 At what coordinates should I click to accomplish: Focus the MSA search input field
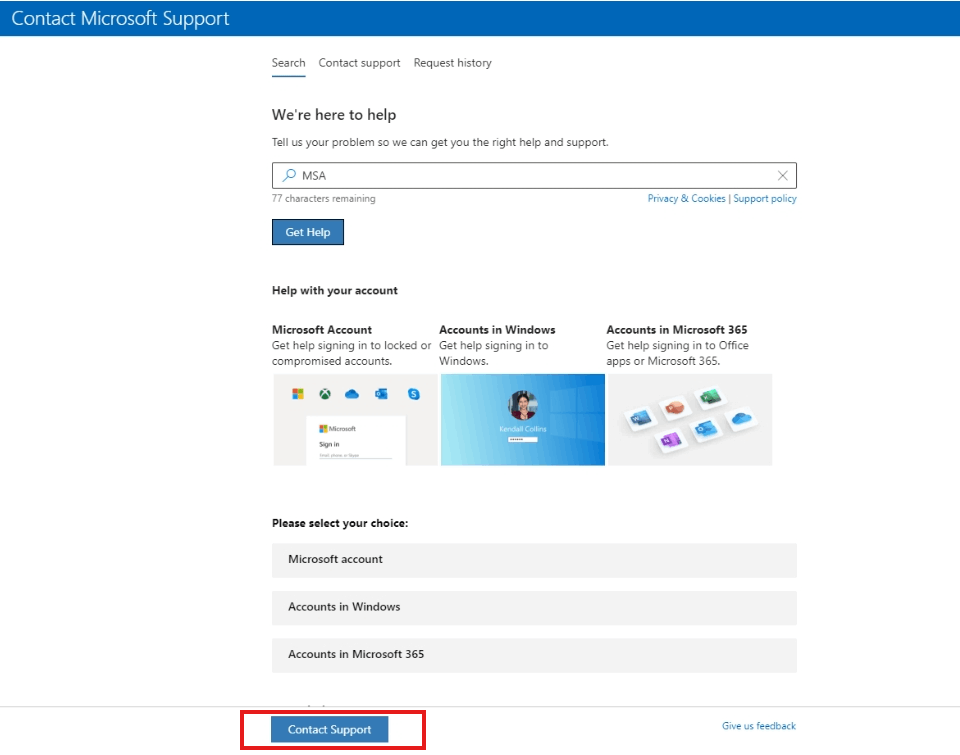pyautogui.click(x=534, y=176)
